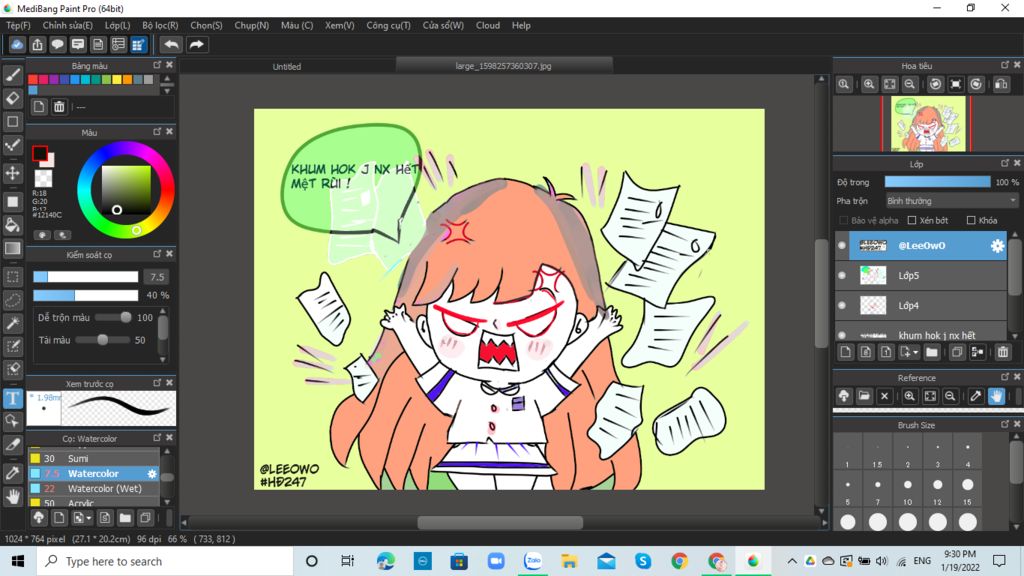
Task: Hide the 'khum hok j nx hết' layer
Action: click(842, 335)
